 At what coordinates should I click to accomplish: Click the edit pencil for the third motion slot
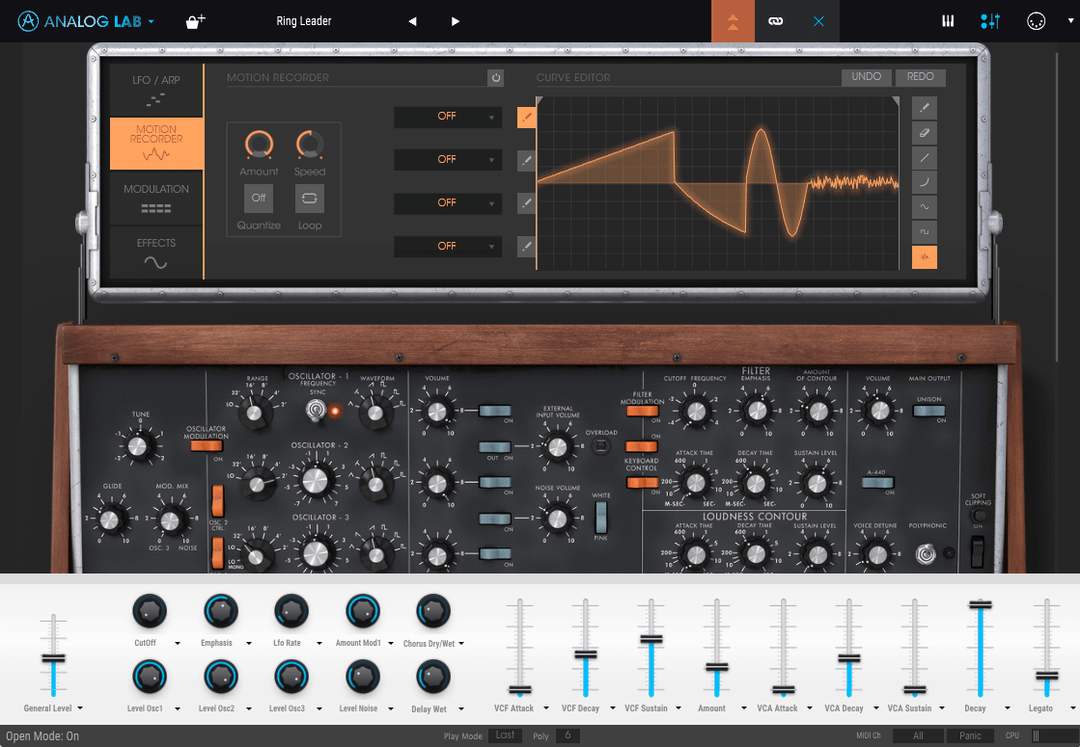click(526, 203)
